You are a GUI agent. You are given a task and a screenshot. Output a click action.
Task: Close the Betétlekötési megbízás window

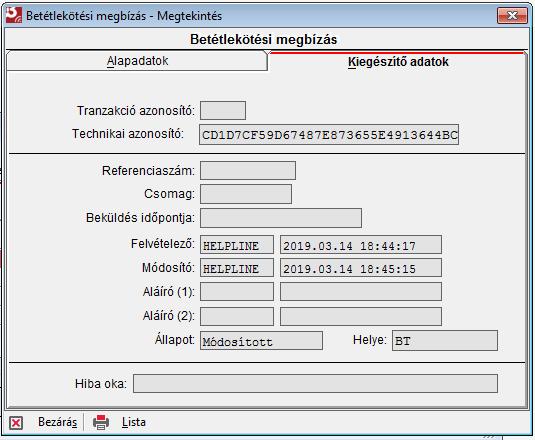[512, 15]
